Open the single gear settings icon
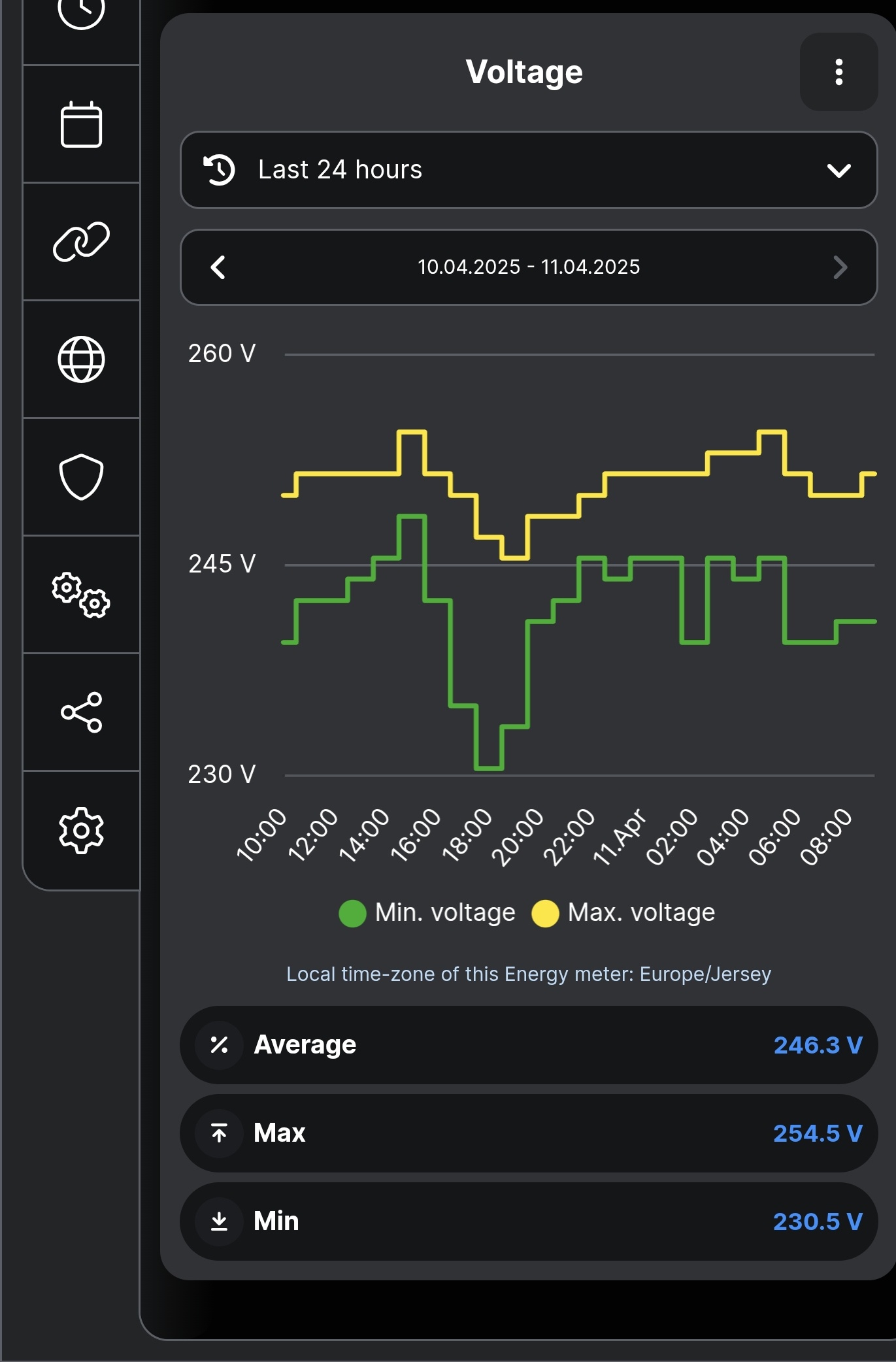The image size is (896, 1362). tap(81, 830)
